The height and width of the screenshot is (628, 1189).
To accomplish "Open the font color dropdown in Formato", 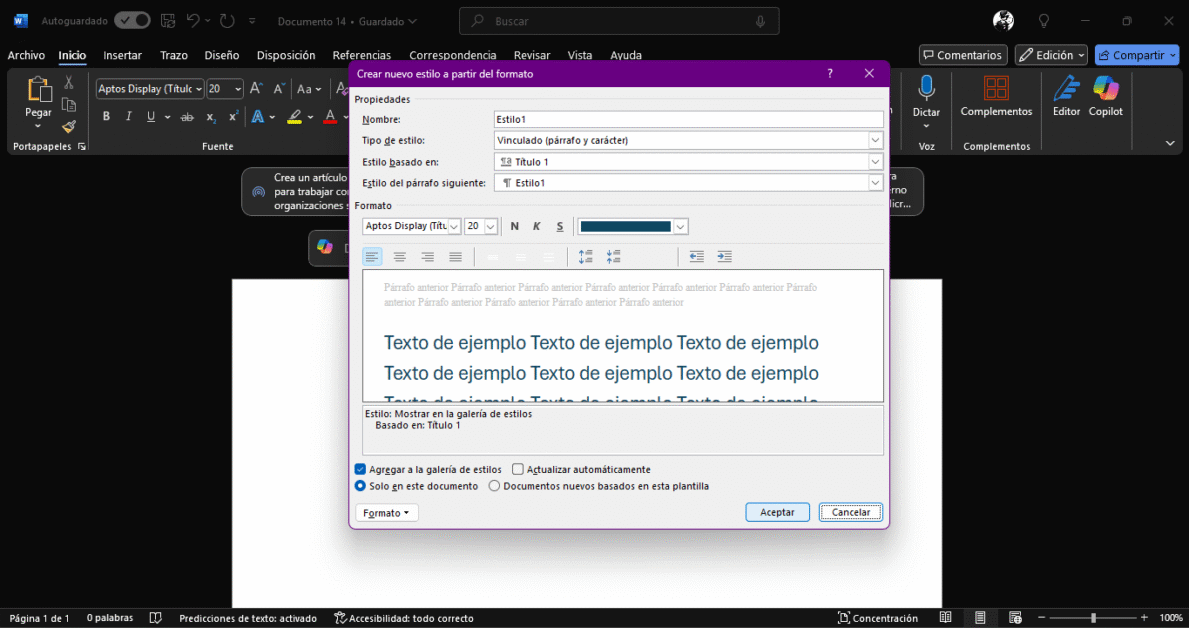I will (680, 226).
